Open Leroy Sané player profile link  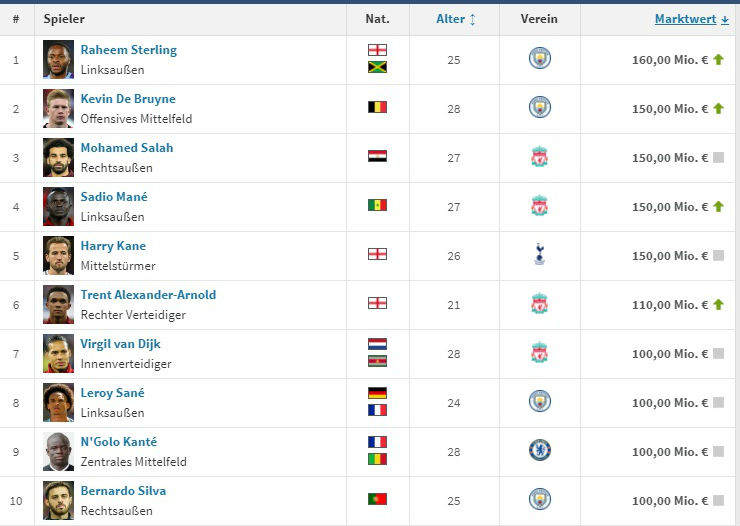(112, 393)
